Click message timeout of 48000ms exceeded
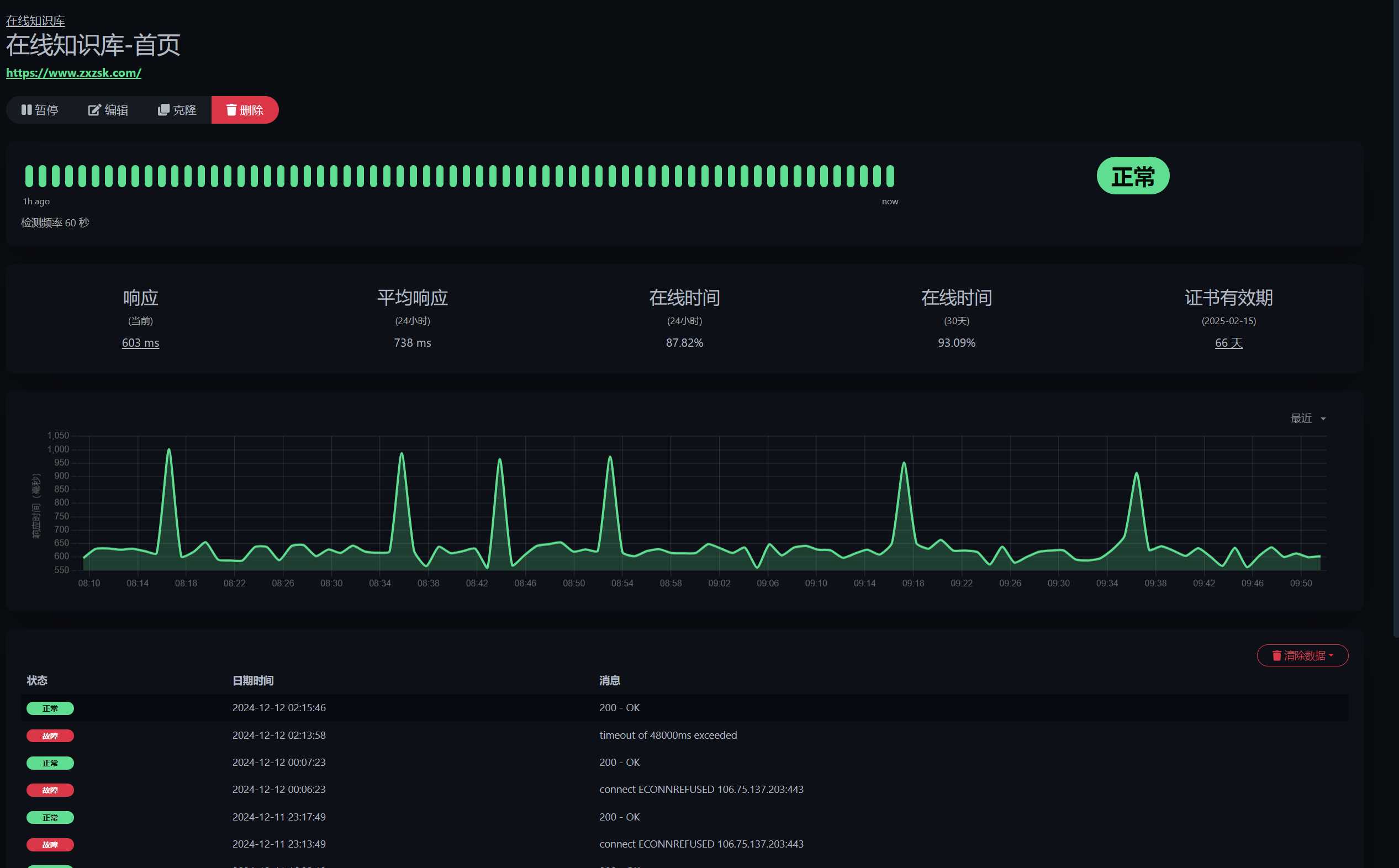 click(x=668, y=735)
